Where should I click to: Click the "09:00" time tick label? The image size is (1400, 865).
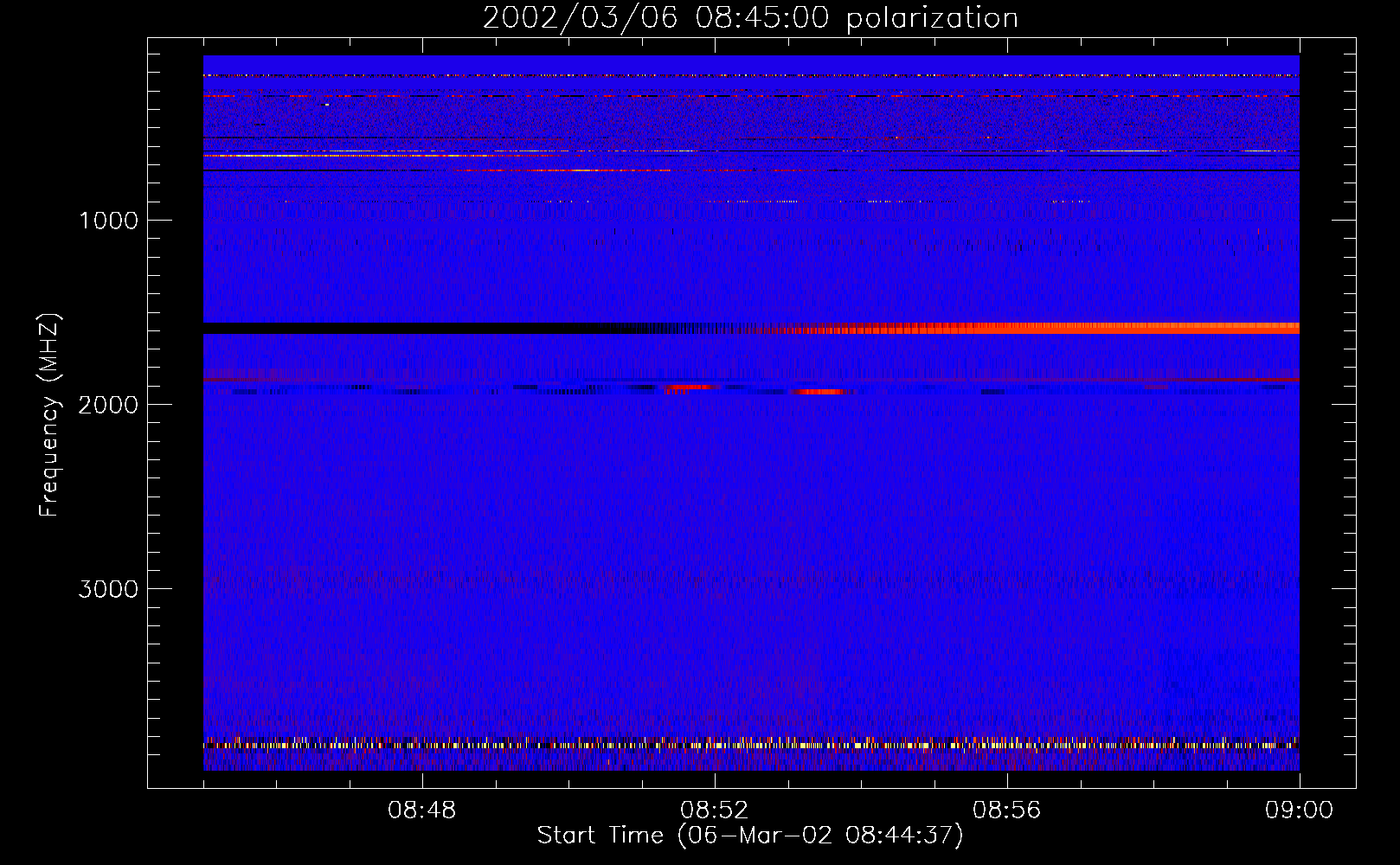(1299, 811)
